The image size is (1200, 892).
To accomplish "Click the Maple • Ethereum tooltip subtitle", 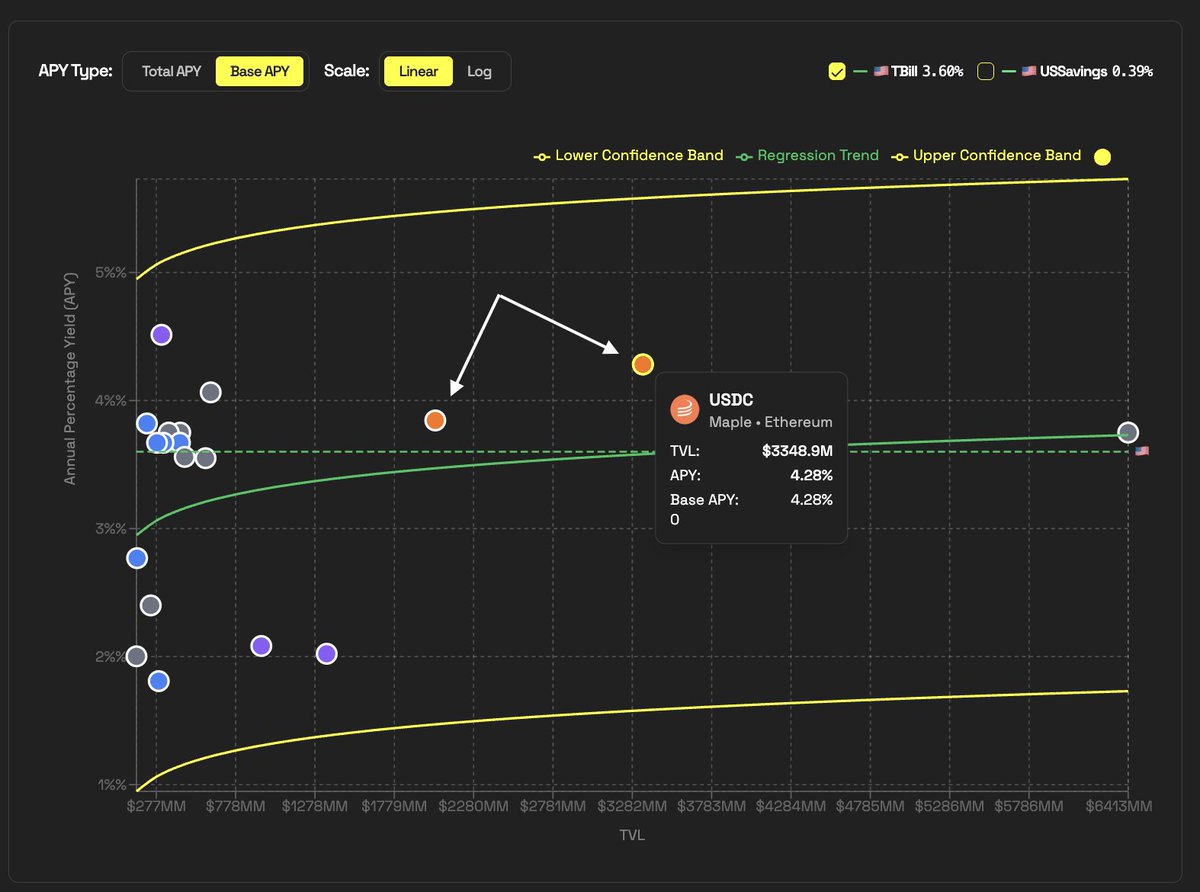I will (770, 422).
